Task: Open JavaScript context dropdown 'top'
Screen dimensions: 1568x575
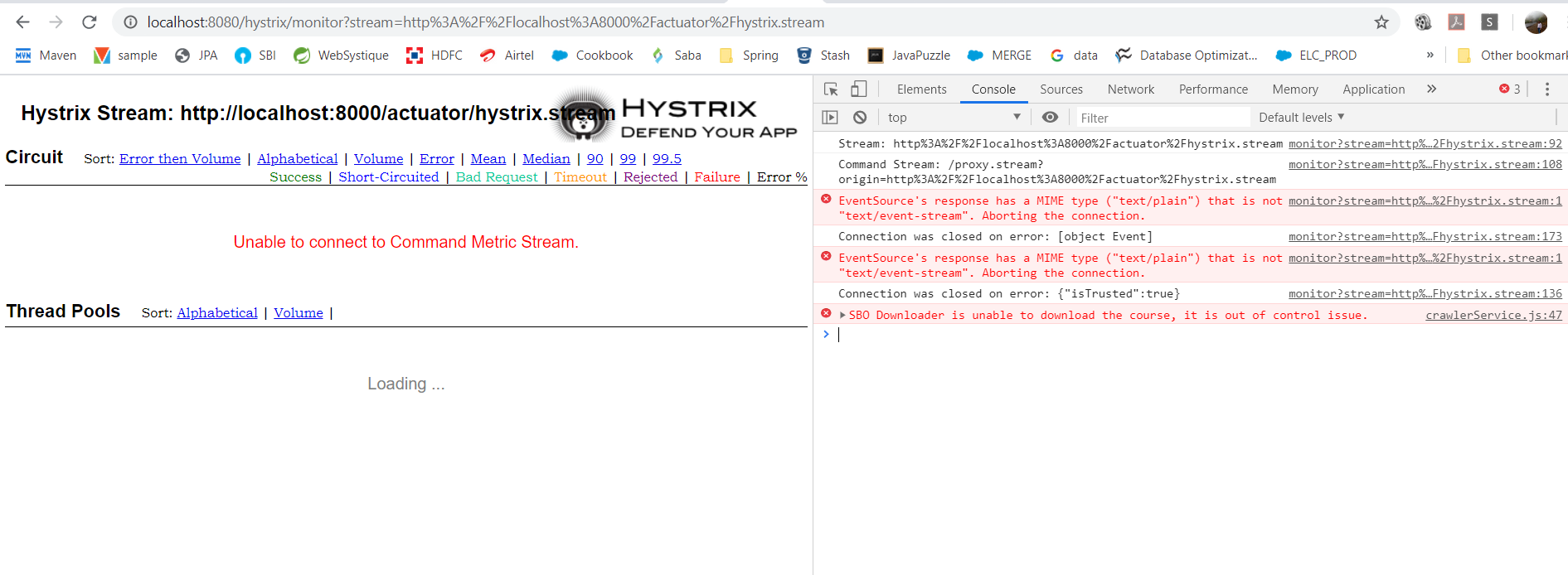Action: [954, 118]
